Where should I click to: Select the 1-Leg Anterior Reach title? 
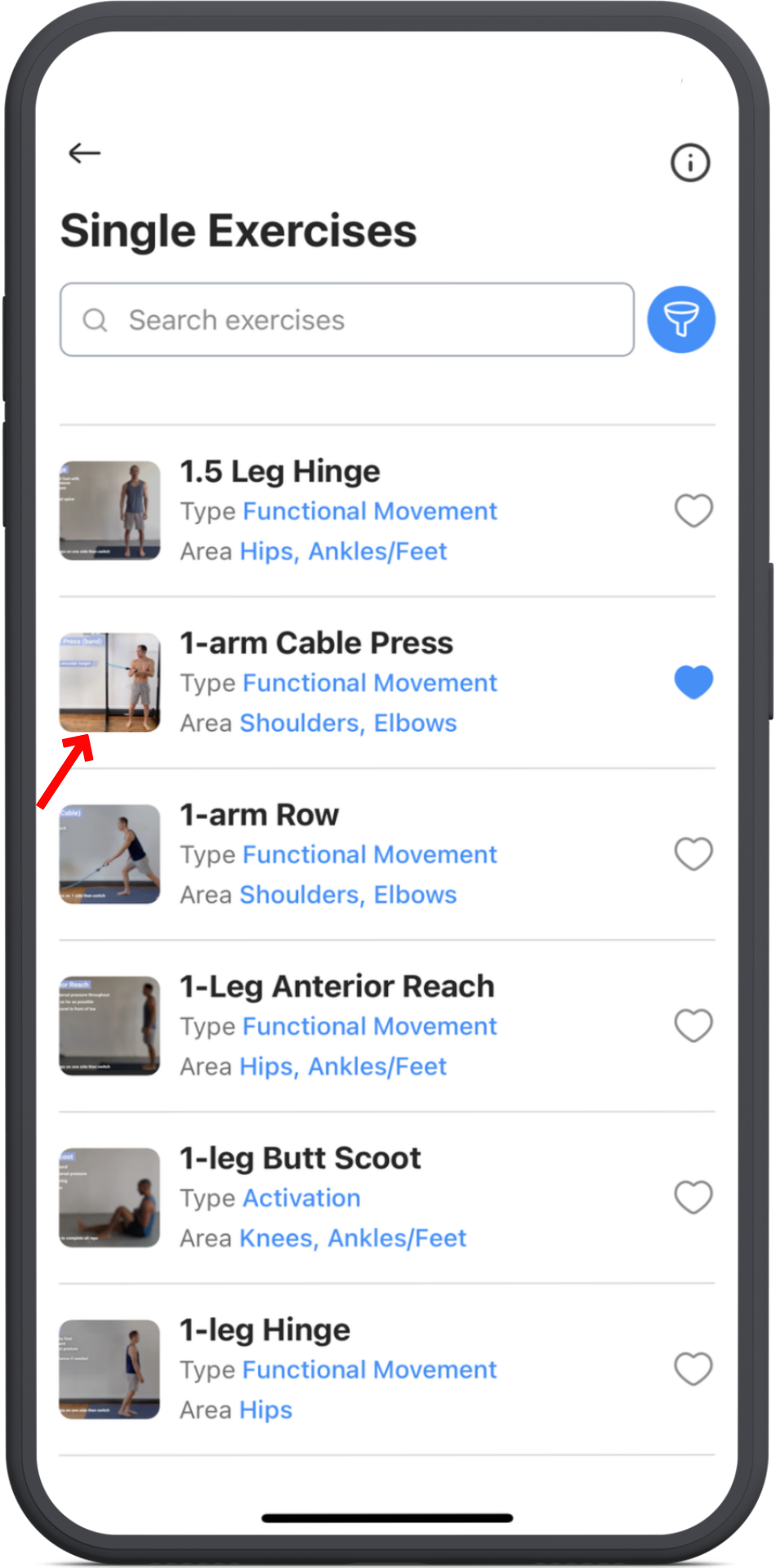tap(337, 987)
